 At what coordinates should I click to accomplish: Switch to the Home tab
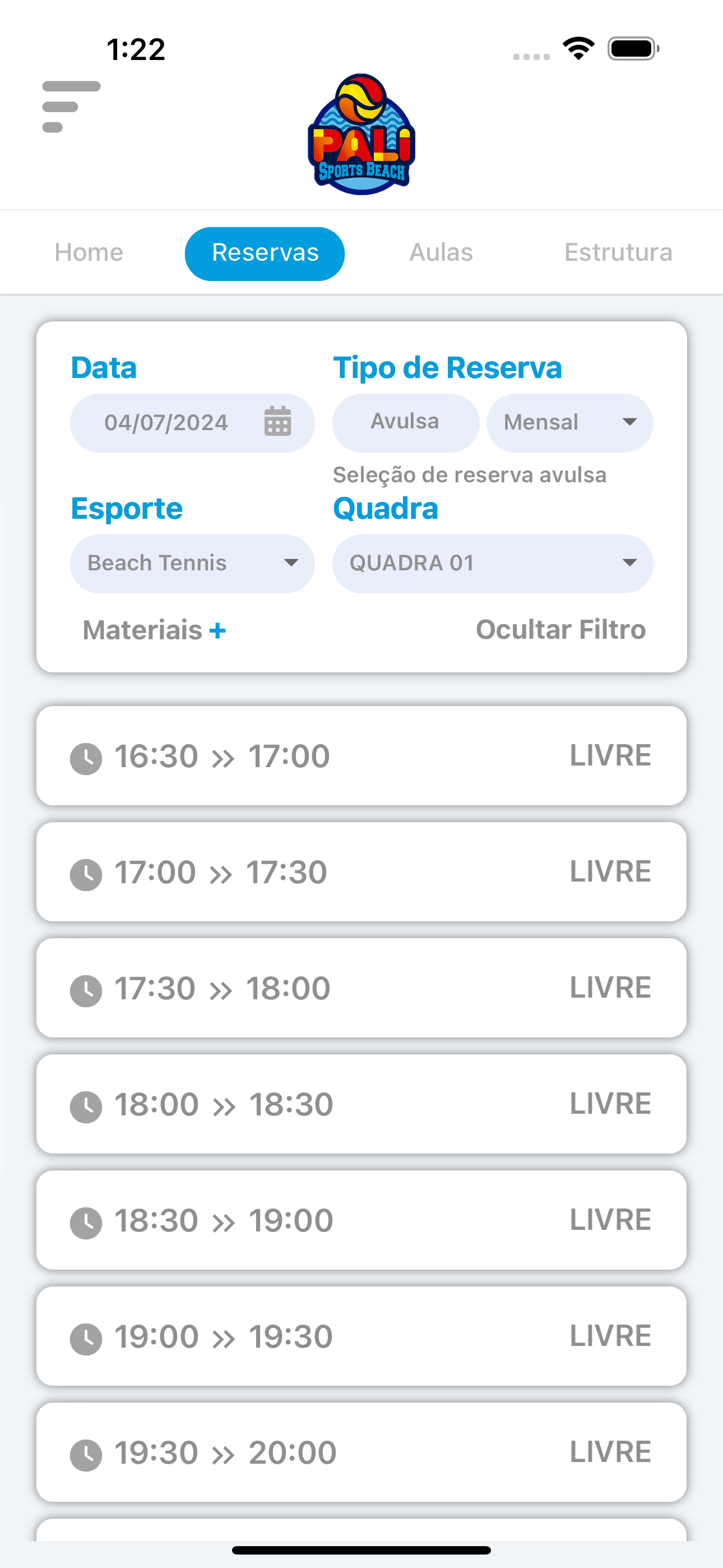[x=89, y=252]
